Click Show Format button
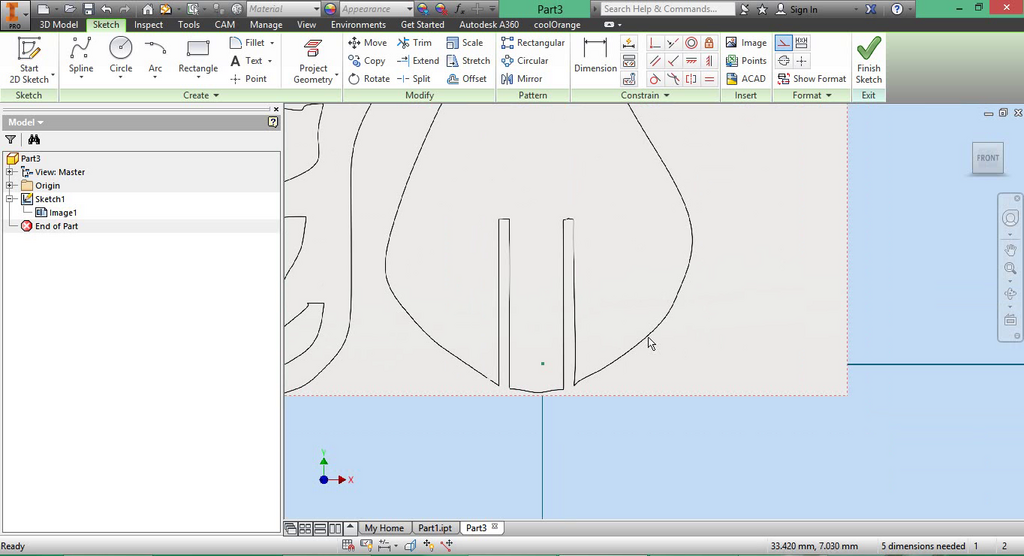The height and width of the screenshot is (556, 1024). coord(812,78)
